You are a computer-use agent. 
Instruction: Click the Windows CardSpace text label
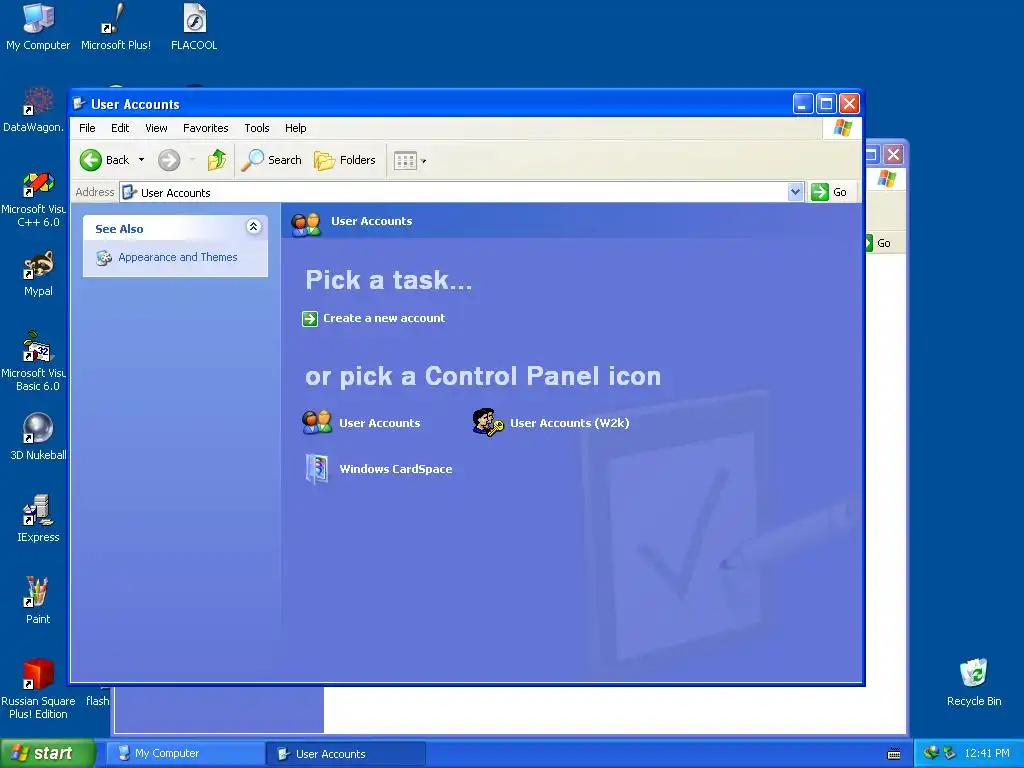(396, 469)
